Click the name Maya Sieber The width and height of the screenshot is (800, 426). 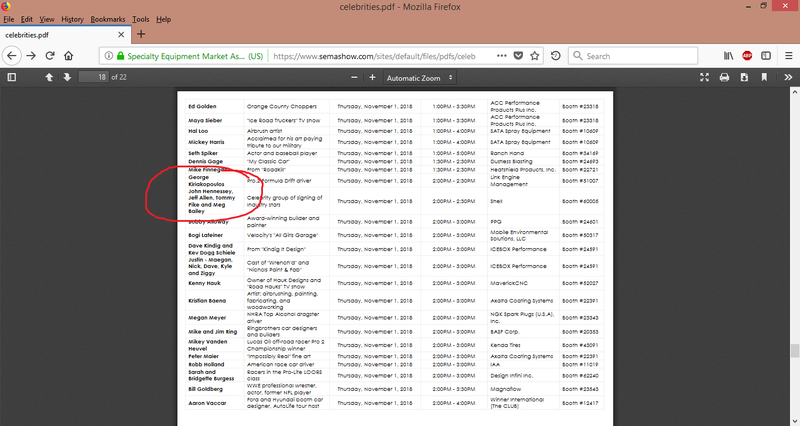[x=205, y=120]
